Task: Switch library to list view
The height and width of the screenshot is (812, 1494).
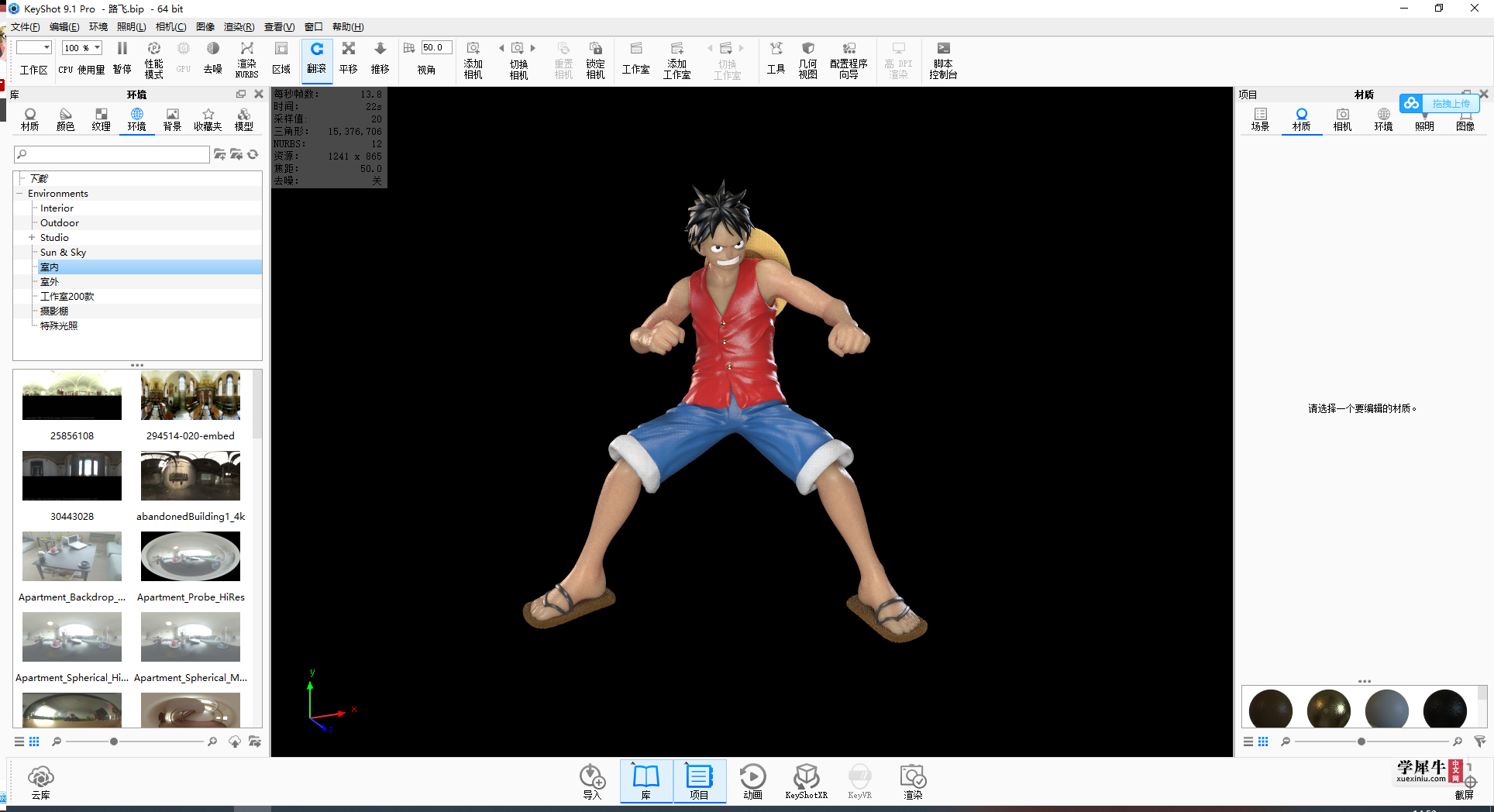Action: click(19, 741)
